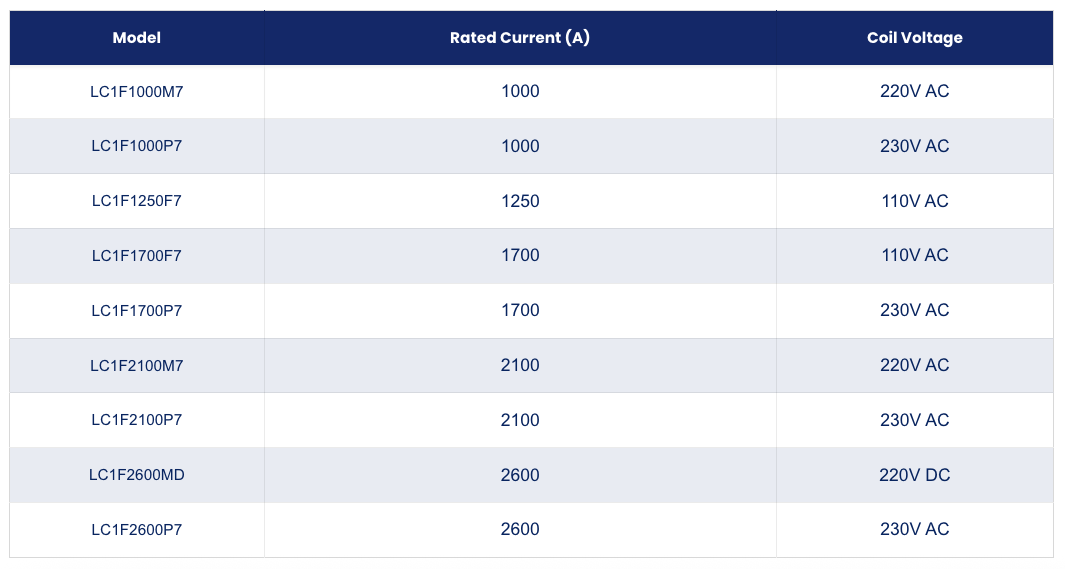This screenshot has height=569, width=1065.
Task: Select the LC1F1250F7 model cell
Action: [x=137, y=201]
